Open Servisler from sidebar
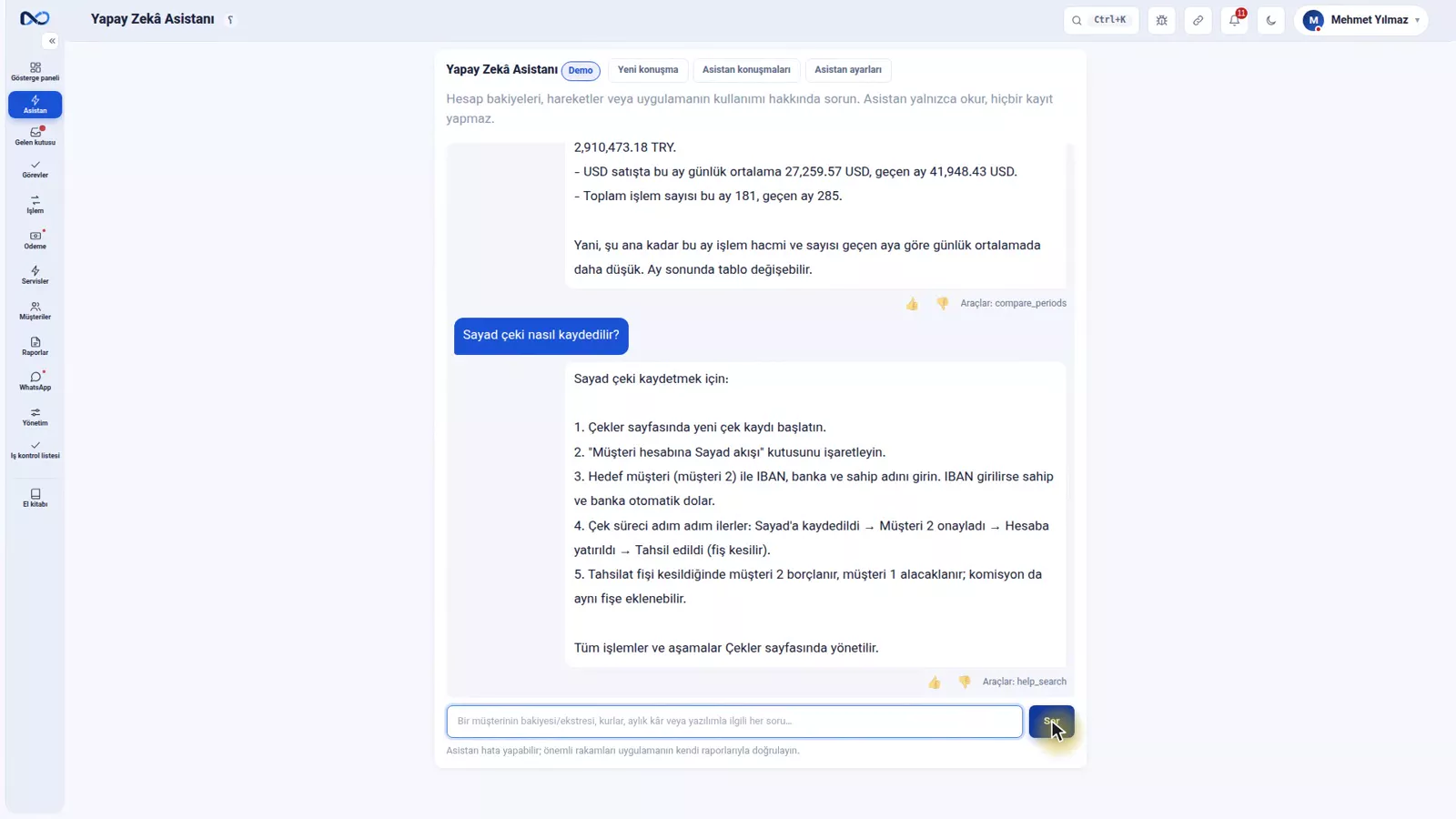This screenshot has height=819, width=1456. [x=35, y=276]
